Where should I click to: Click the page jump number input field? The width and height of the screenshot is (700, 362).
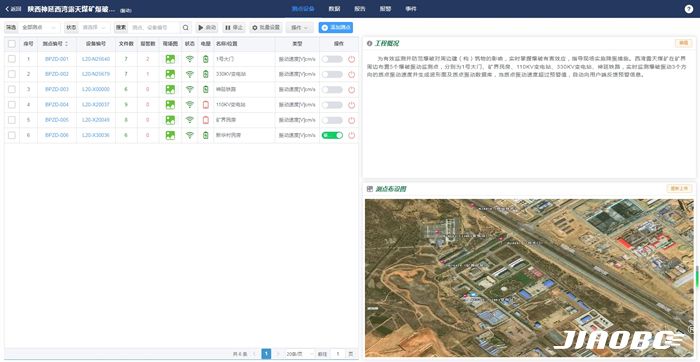pos(338,354)
